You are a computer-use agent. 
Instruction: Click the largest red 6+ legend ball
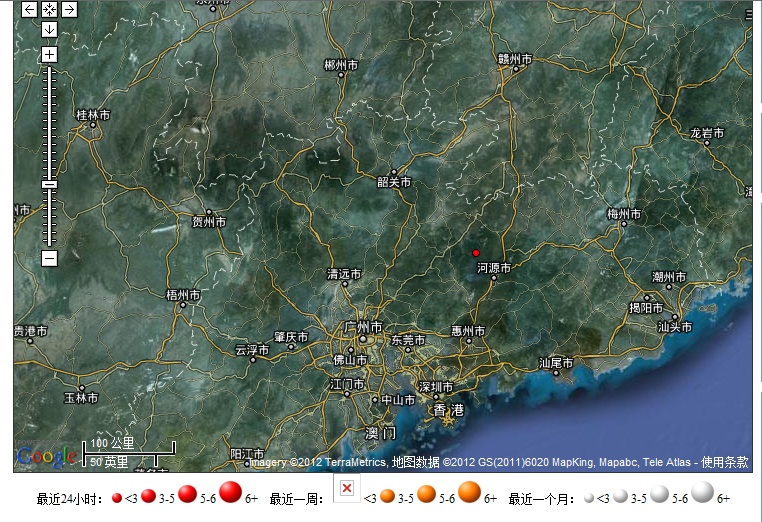[x=231, y=492]
